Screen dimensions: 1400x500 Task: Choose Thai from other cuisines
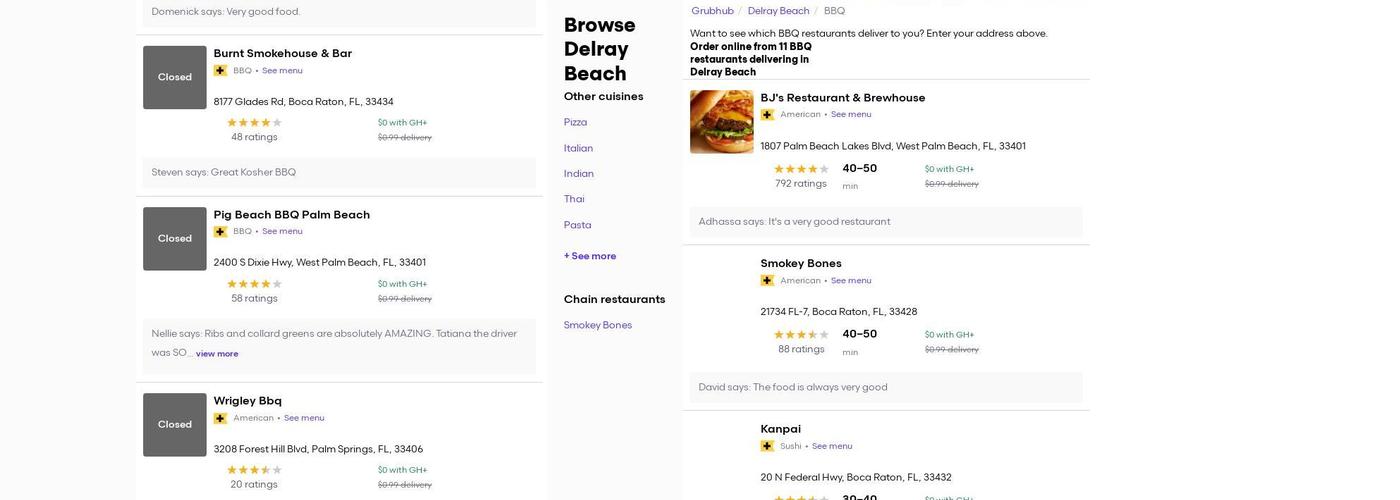[574, 200]
